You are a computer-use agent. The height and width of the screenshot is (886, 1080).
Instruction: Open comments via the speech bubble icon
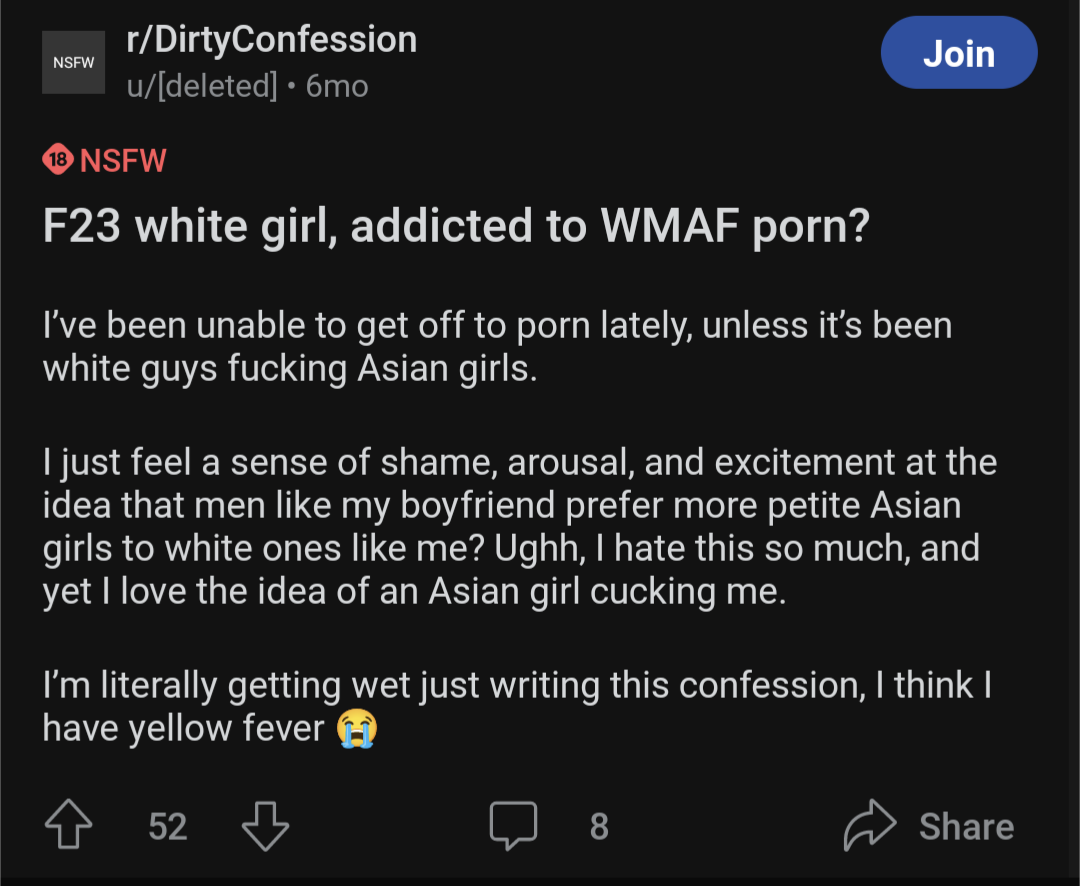tap(513, 826)
